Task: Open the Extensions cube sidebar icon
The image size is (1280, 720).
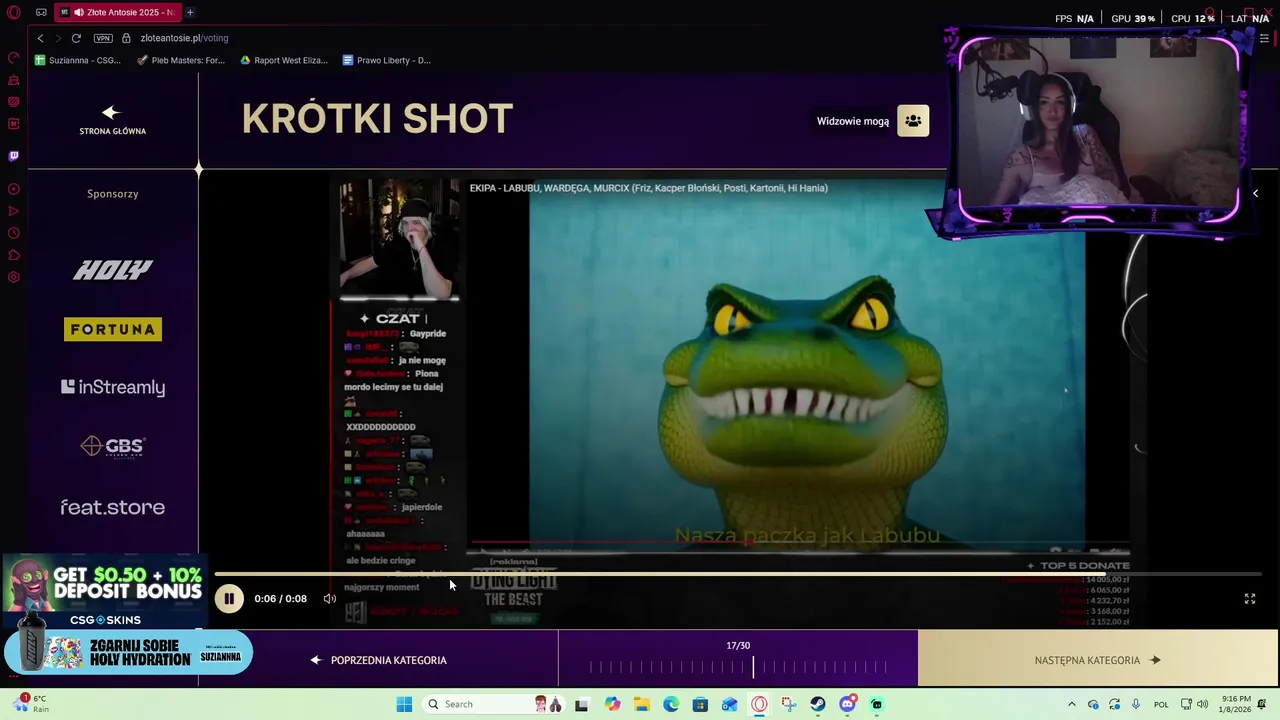Action: [14, 255]
